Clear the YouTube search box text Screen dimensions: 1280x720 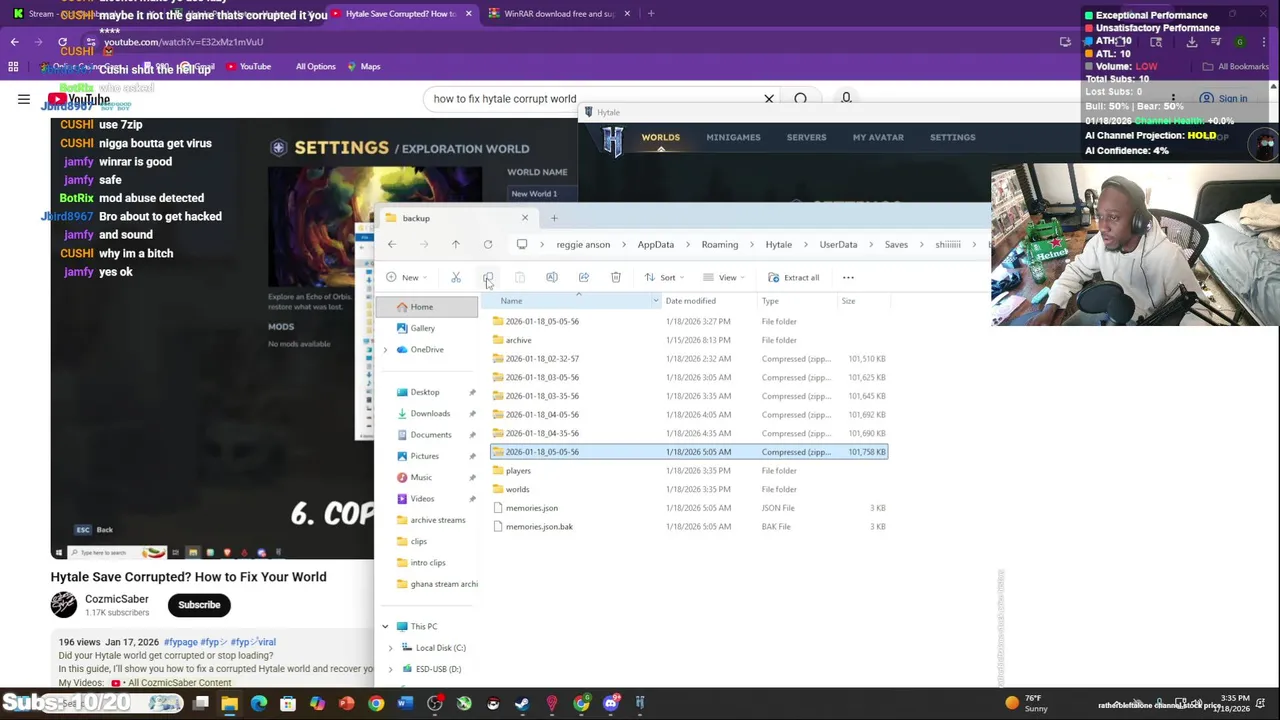(769, 99)
